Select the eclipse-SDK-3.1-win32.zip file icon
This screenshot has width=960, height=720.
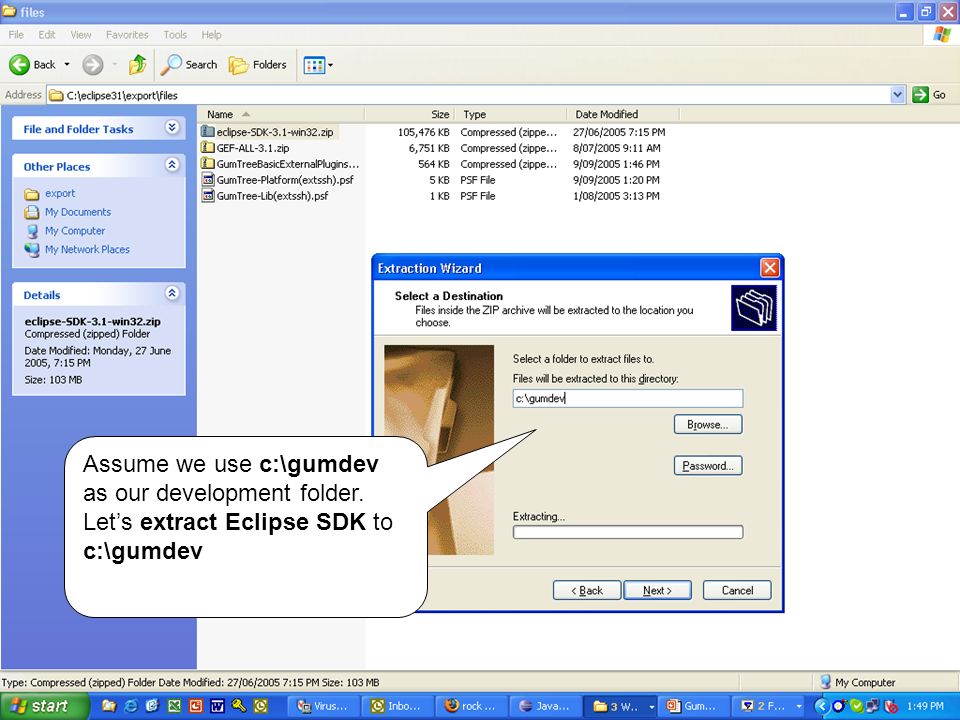click(x=208, y=132)
